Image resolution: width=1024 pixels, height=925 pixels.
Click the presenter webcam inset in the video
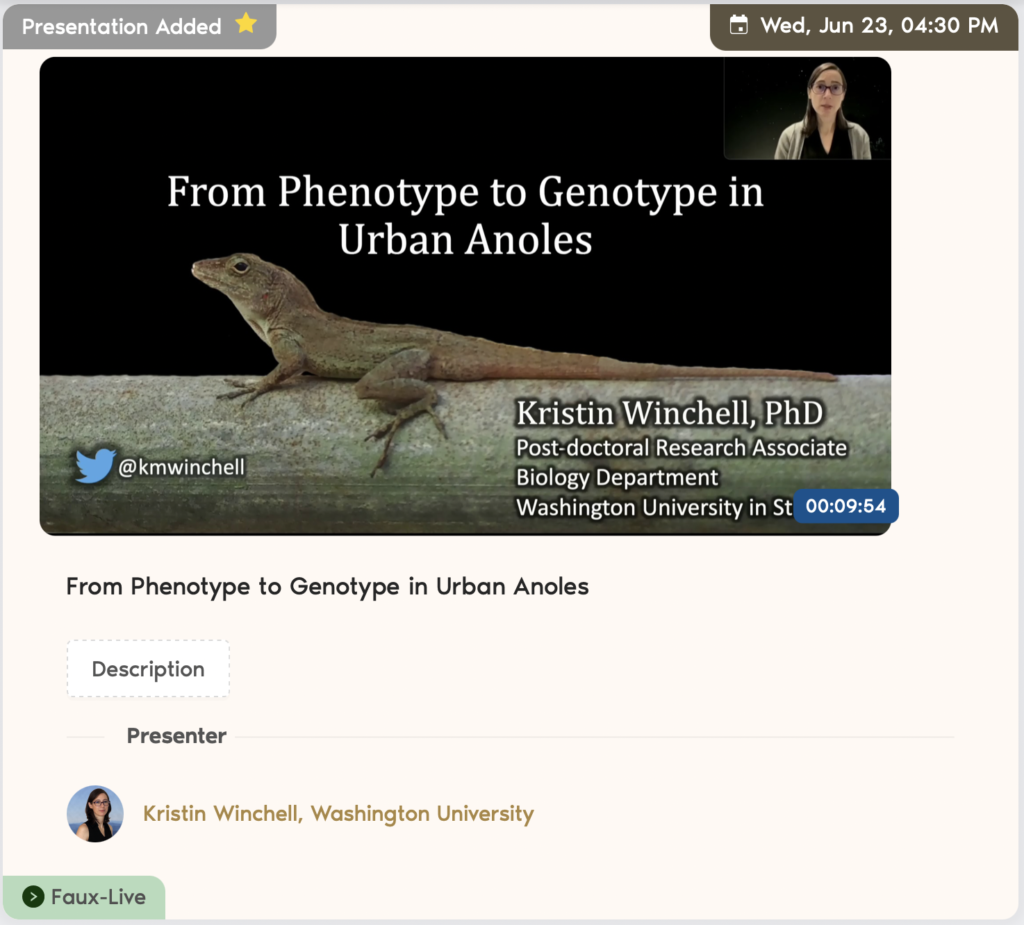point(807,109)
